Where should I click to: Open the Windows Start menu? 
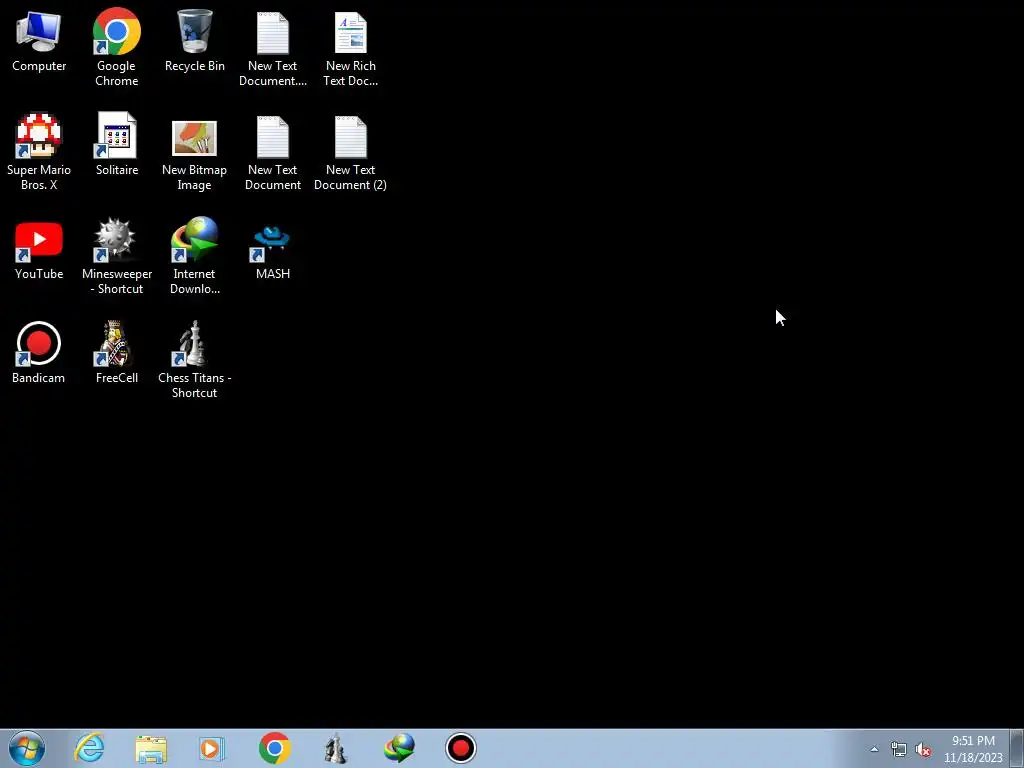(27, 748)
